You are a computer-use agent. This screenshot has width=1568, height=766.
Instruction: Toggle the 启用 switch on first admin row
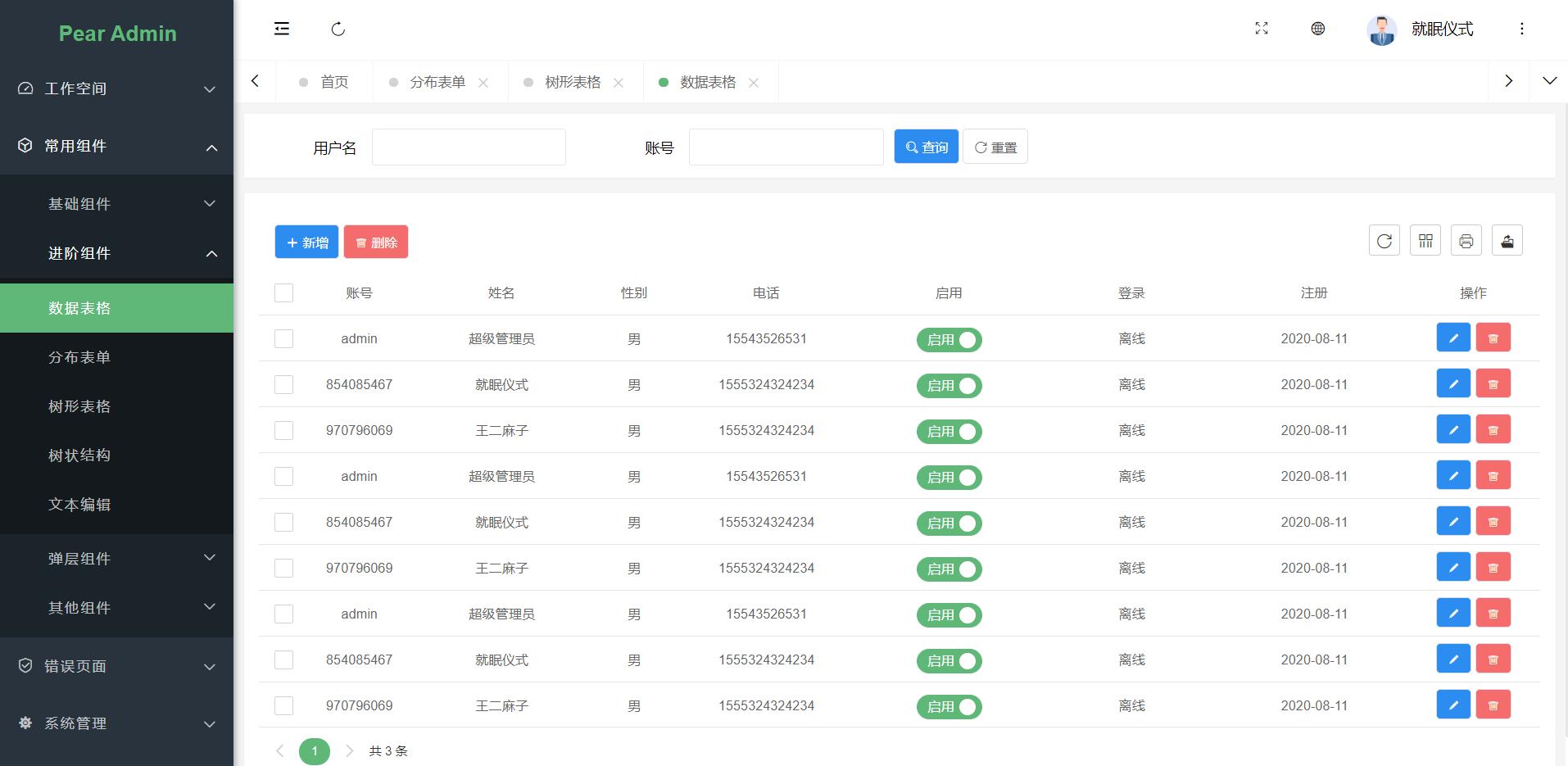[949, 340]
